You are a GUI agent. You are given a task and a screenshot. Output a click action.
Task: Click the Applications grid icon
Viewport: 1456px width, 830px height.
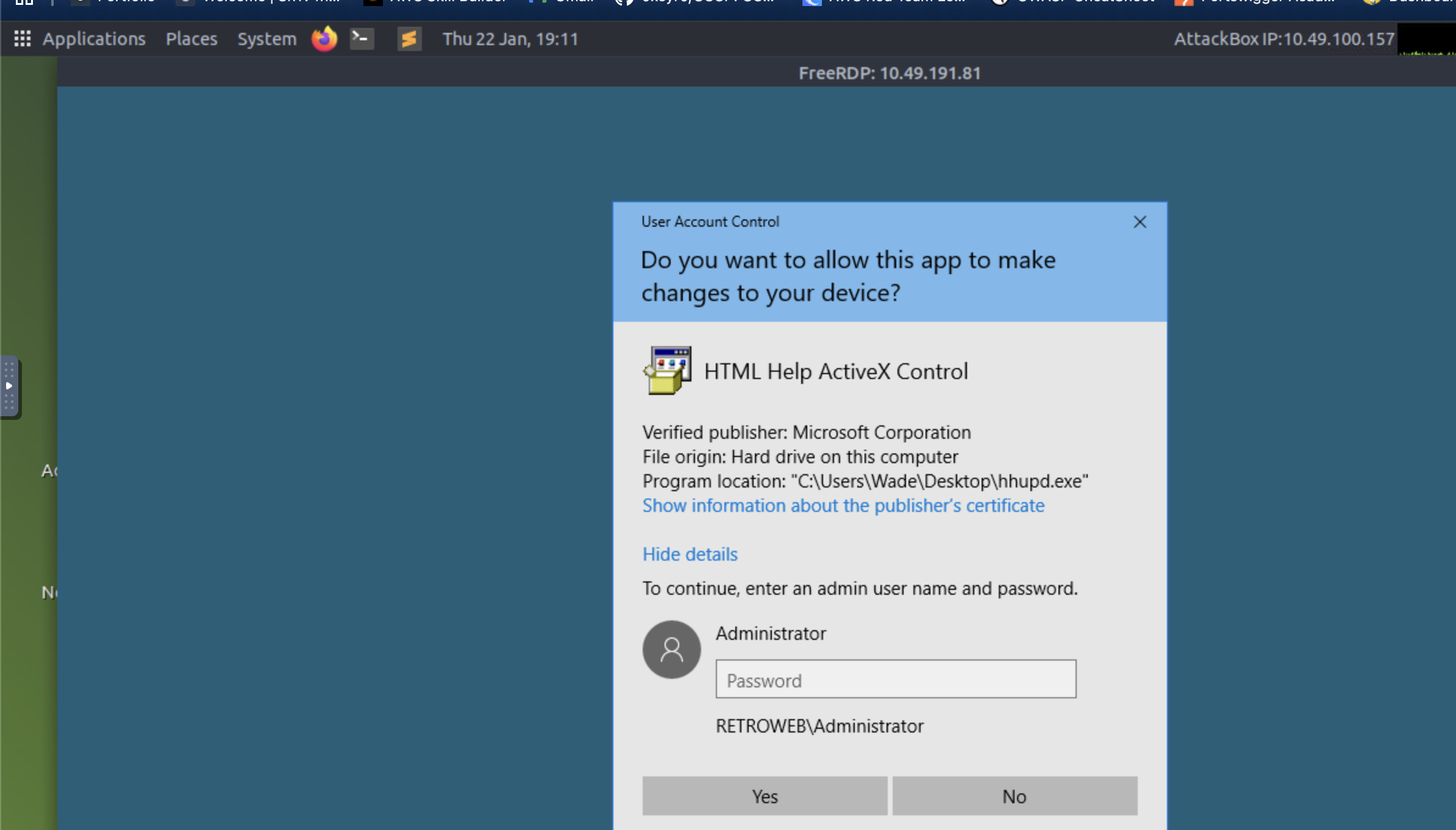point(23,39)
